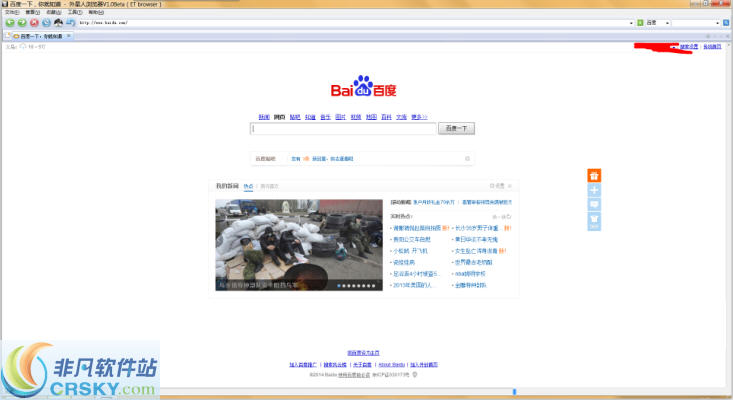The image size is (733, 400).
Task: Open the 文件 menu
Action: [12, 12]
